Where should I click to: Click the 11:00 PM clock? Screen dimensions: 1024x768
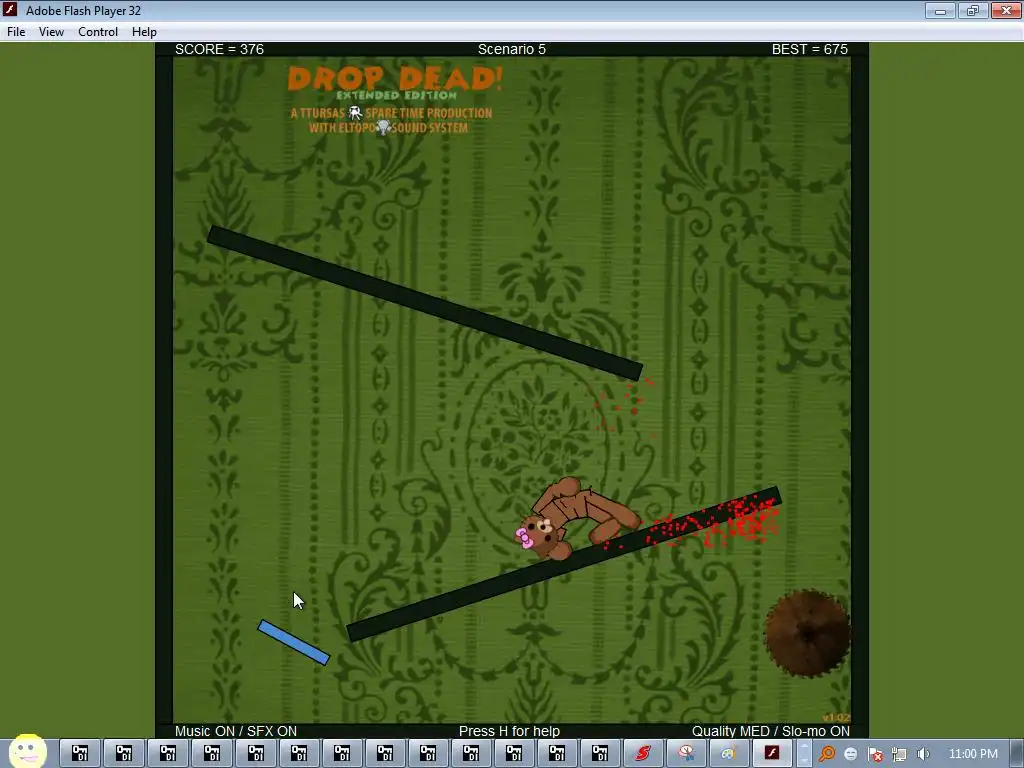(973, 754)
